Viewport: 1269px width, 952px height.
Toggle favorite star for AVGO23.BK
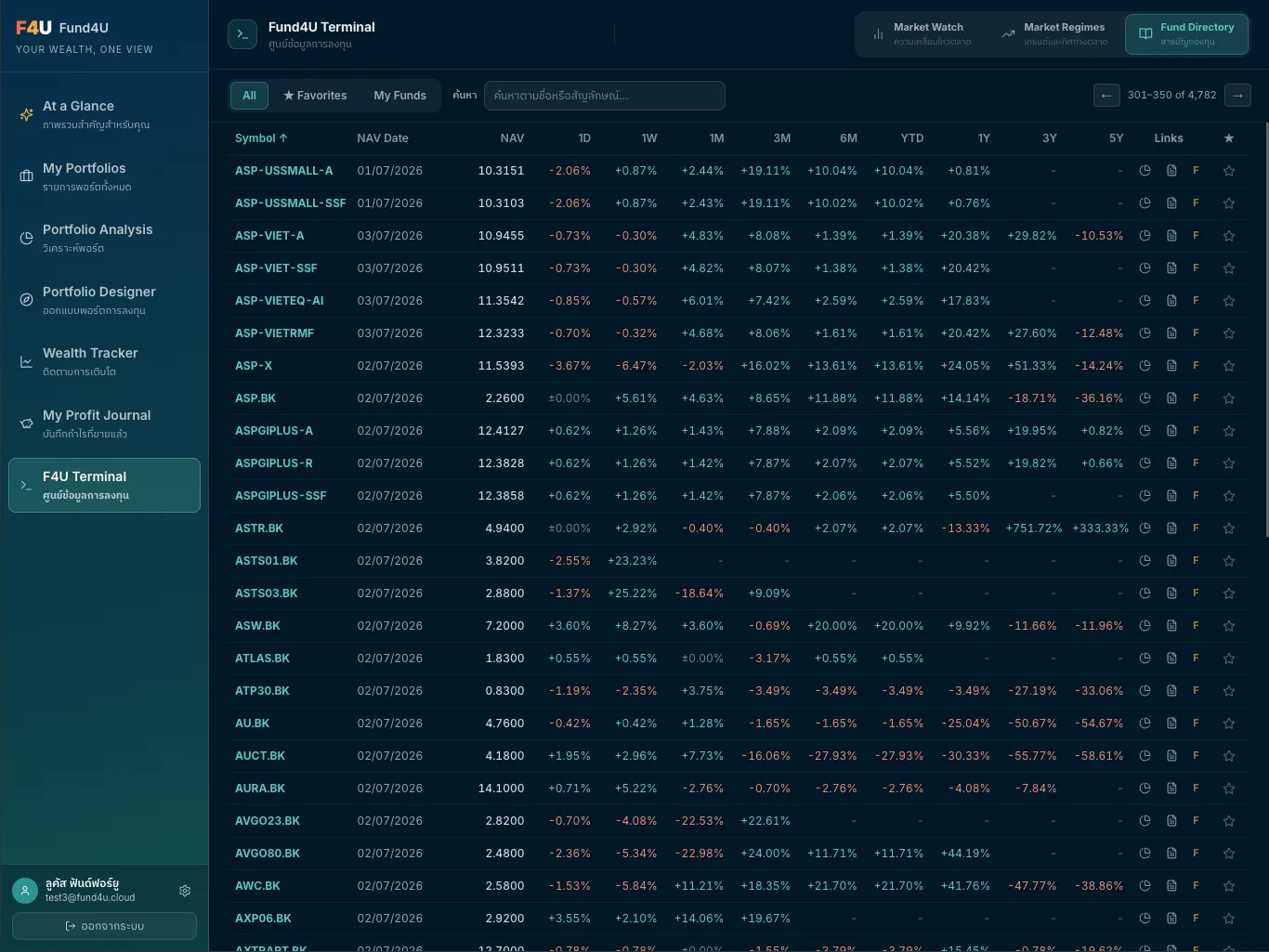coord(1229,821)
